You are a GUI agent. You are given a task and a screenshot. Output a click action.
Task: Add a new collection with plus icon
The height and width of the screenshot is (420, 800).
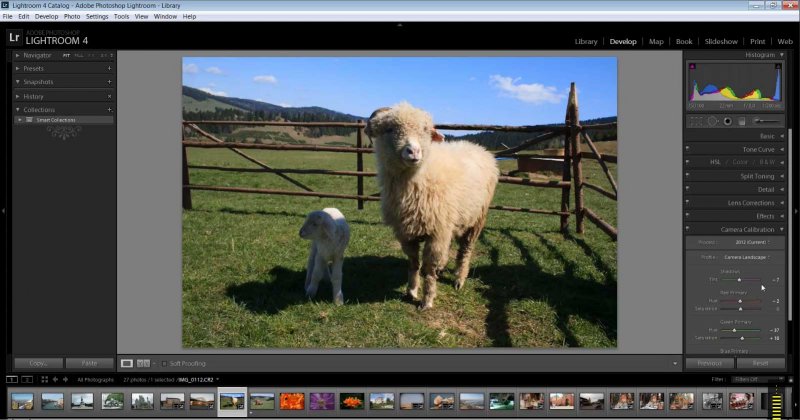pos(109,110)
